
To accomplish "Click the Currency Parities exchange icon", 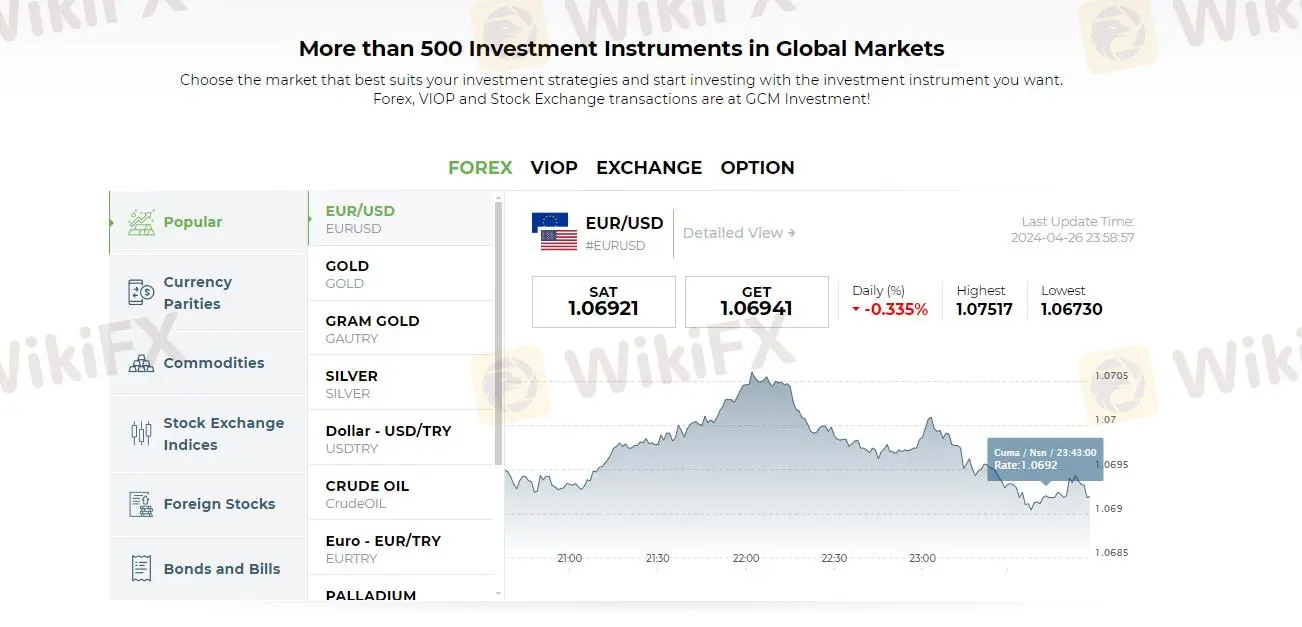I will pyautogui.click(x=141, y=292).
